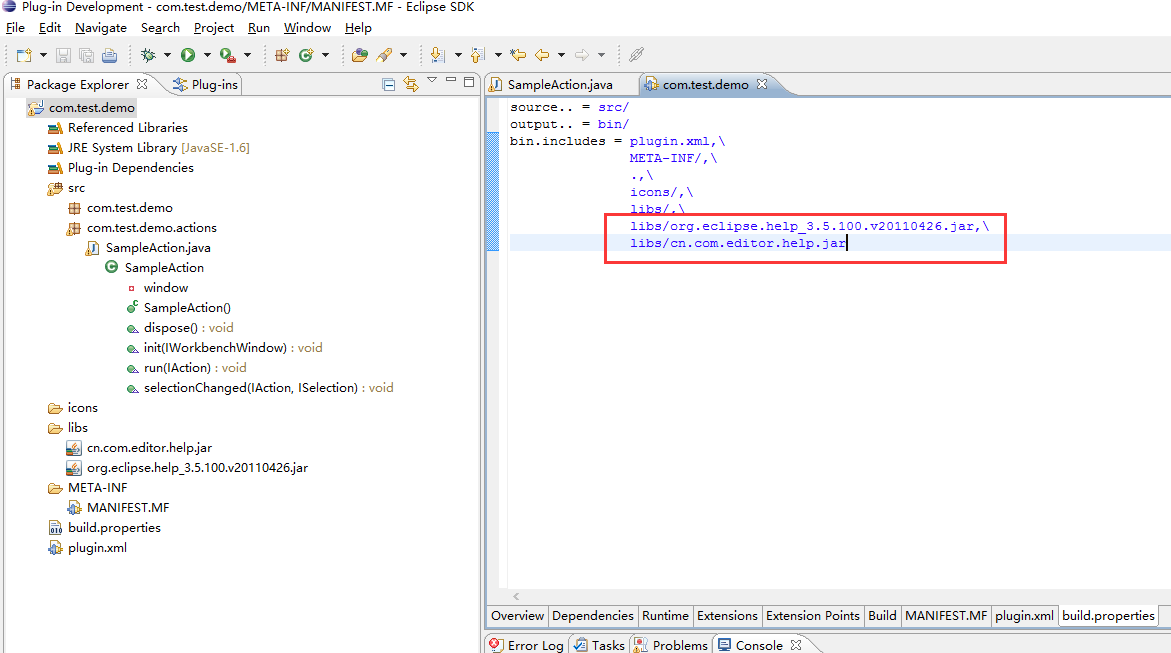Open the Search menu
The height and width of the screenshot is (653, 1171).
161,28
